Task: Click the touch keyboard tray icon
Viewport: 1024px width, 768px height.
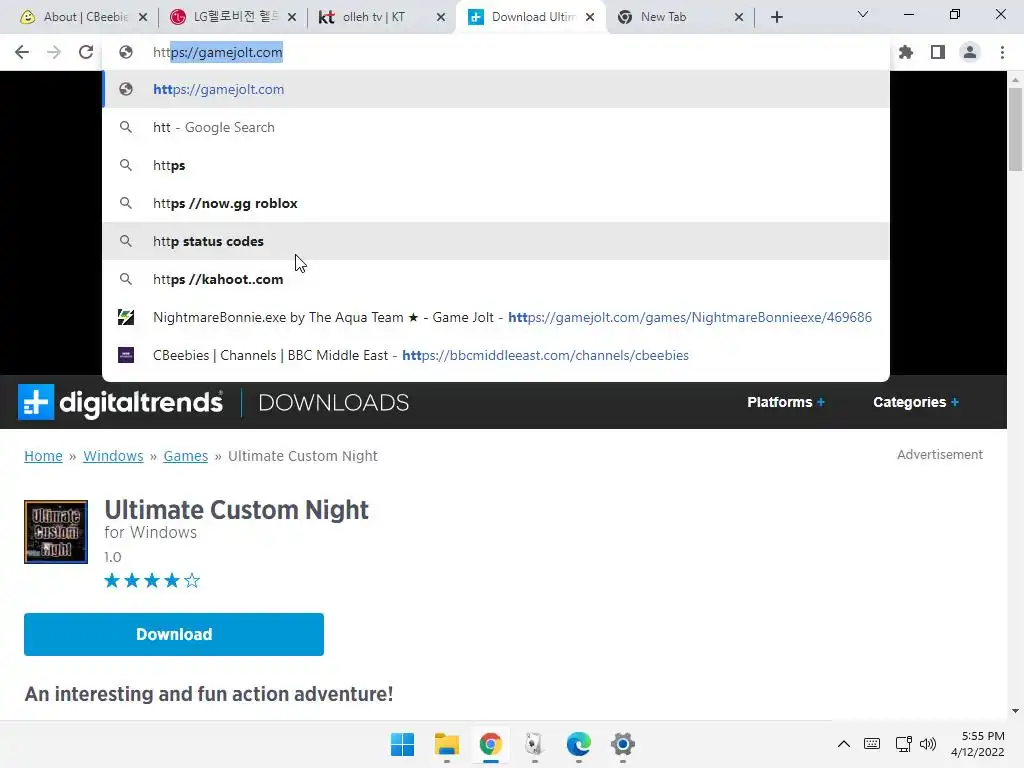Action: tap(872, 744)
